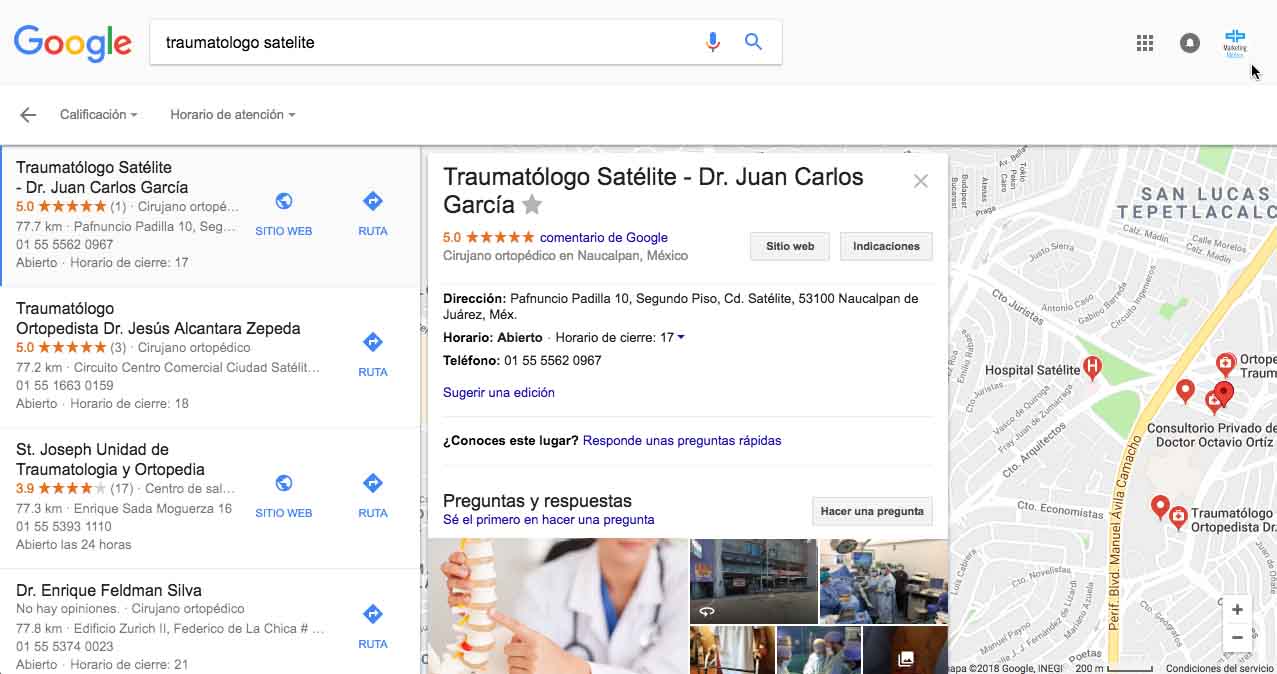Open the photo gallery icon thumbnail
The width and height of the screenshot is (1277, 674).
905,650
